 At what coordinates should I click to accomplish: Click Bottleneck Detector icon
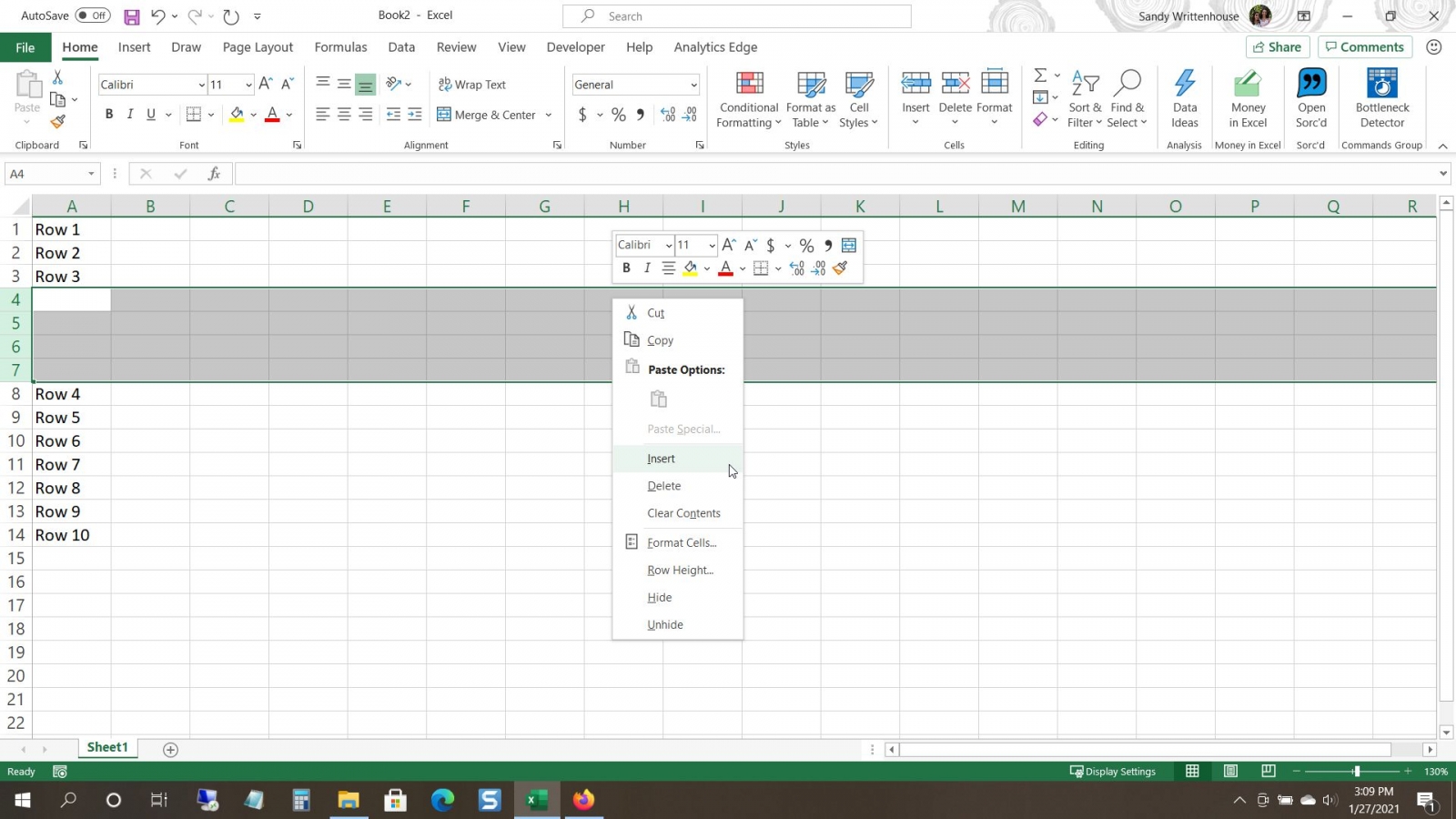[x=1382, y=84]
